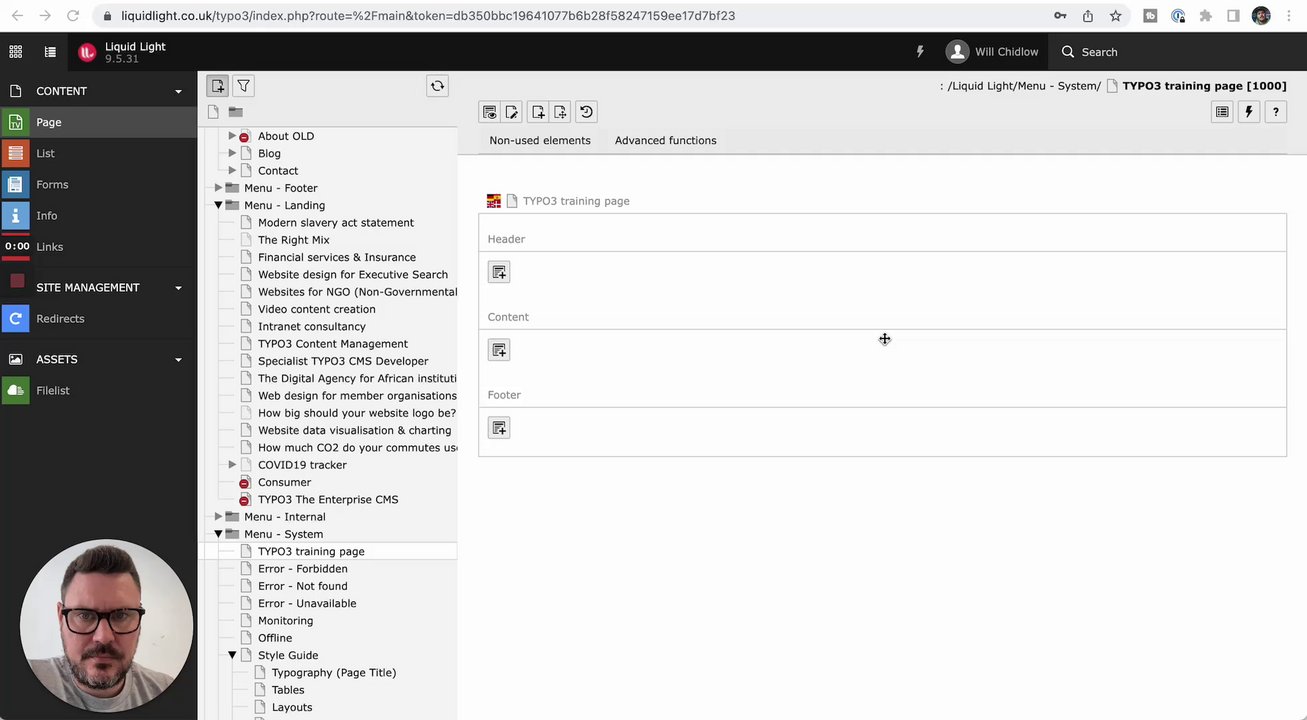
Task: Open the help question mark icon
Action: [1276, 112]
